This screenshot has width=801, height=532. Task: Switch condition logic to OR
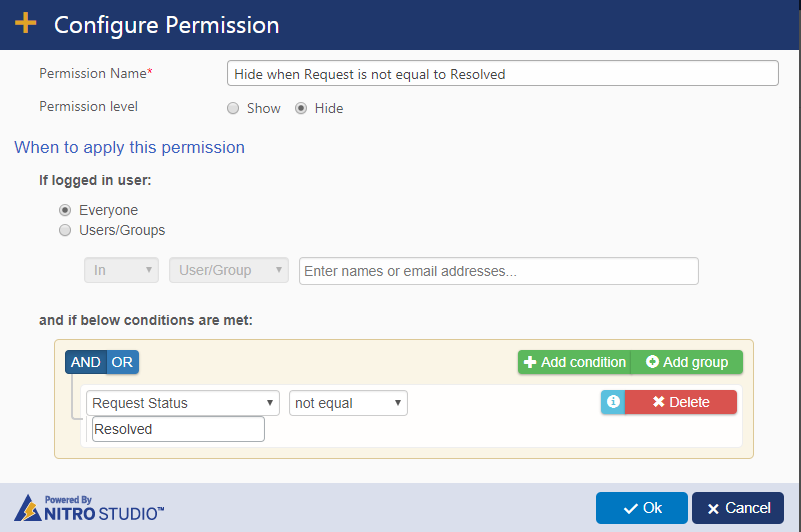(x=123, y=362)
